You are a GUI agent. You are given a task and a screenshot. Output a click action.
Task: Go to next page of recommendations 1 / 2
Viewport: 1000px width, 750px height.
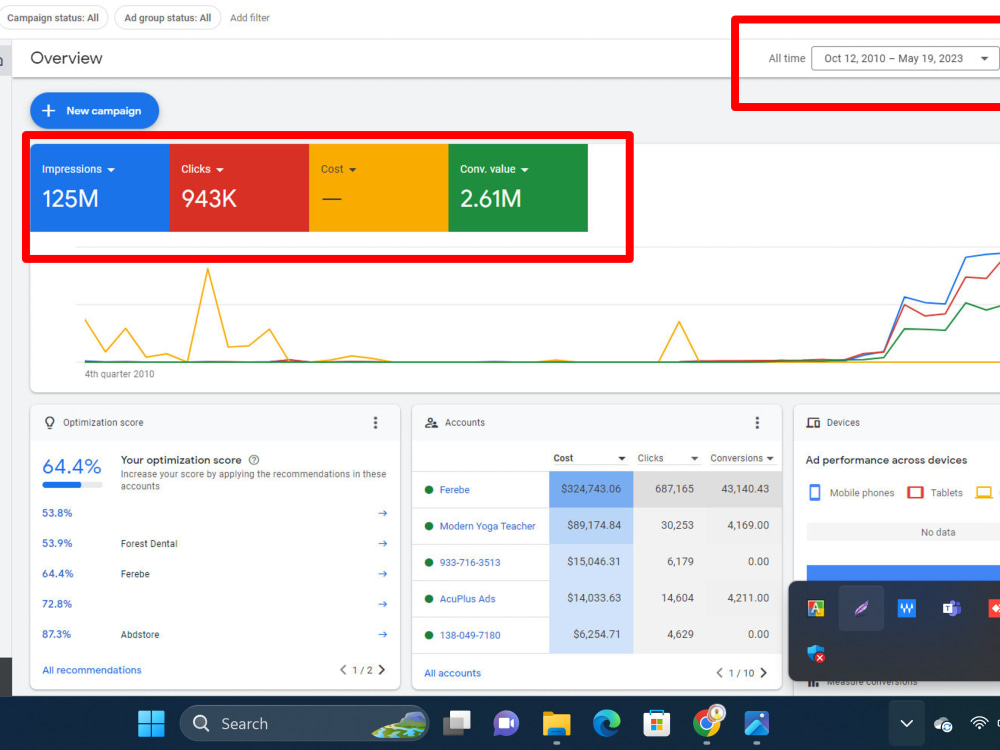pyautogui.click(x=382, y=670)
